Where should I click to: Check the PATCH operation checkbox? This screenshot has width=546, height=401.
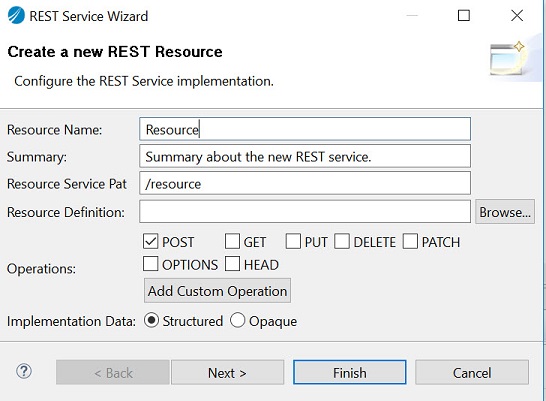tap(410, 241)
